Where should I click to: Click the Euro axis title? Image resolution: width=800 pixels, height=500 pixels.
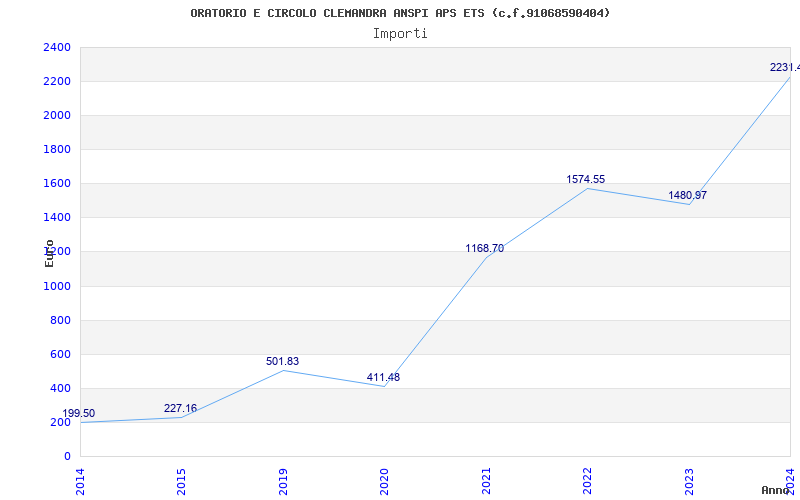point(49,253)
